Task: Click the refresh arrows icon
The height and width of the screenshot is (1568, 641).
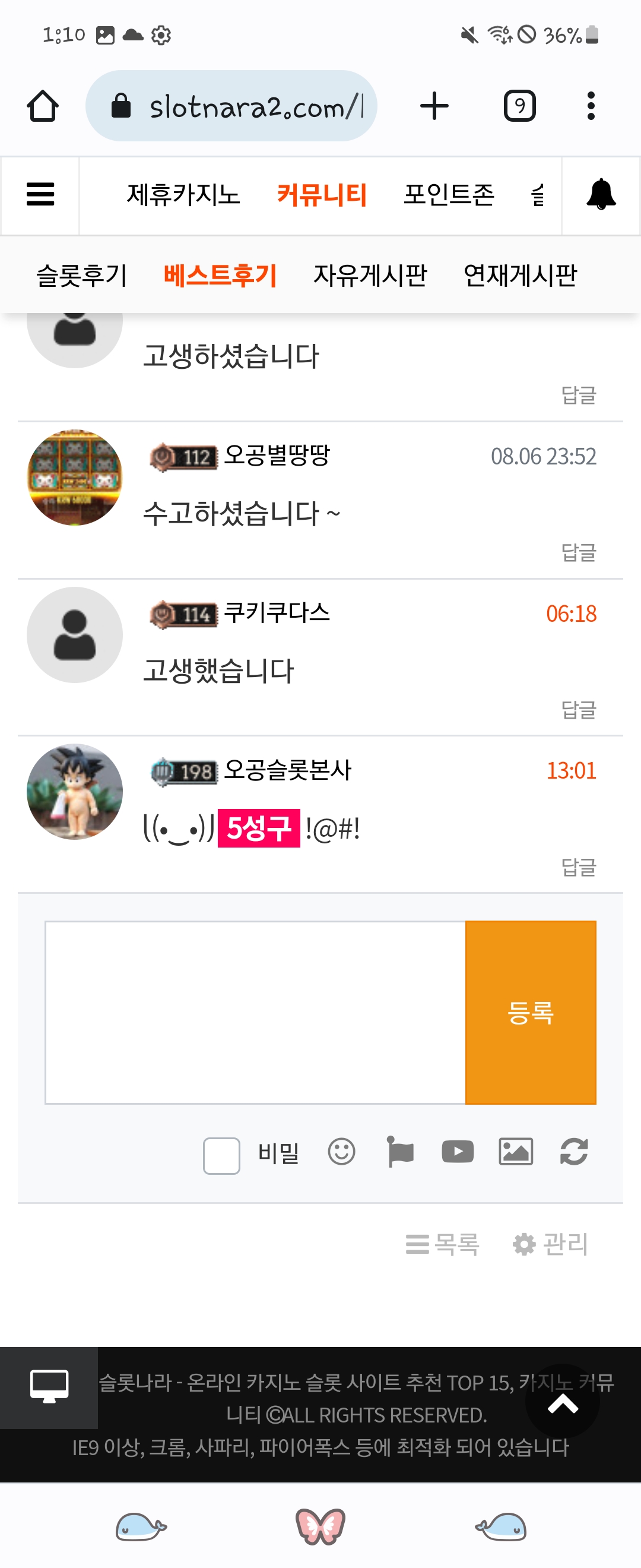Action: [x=573, y=1152]
